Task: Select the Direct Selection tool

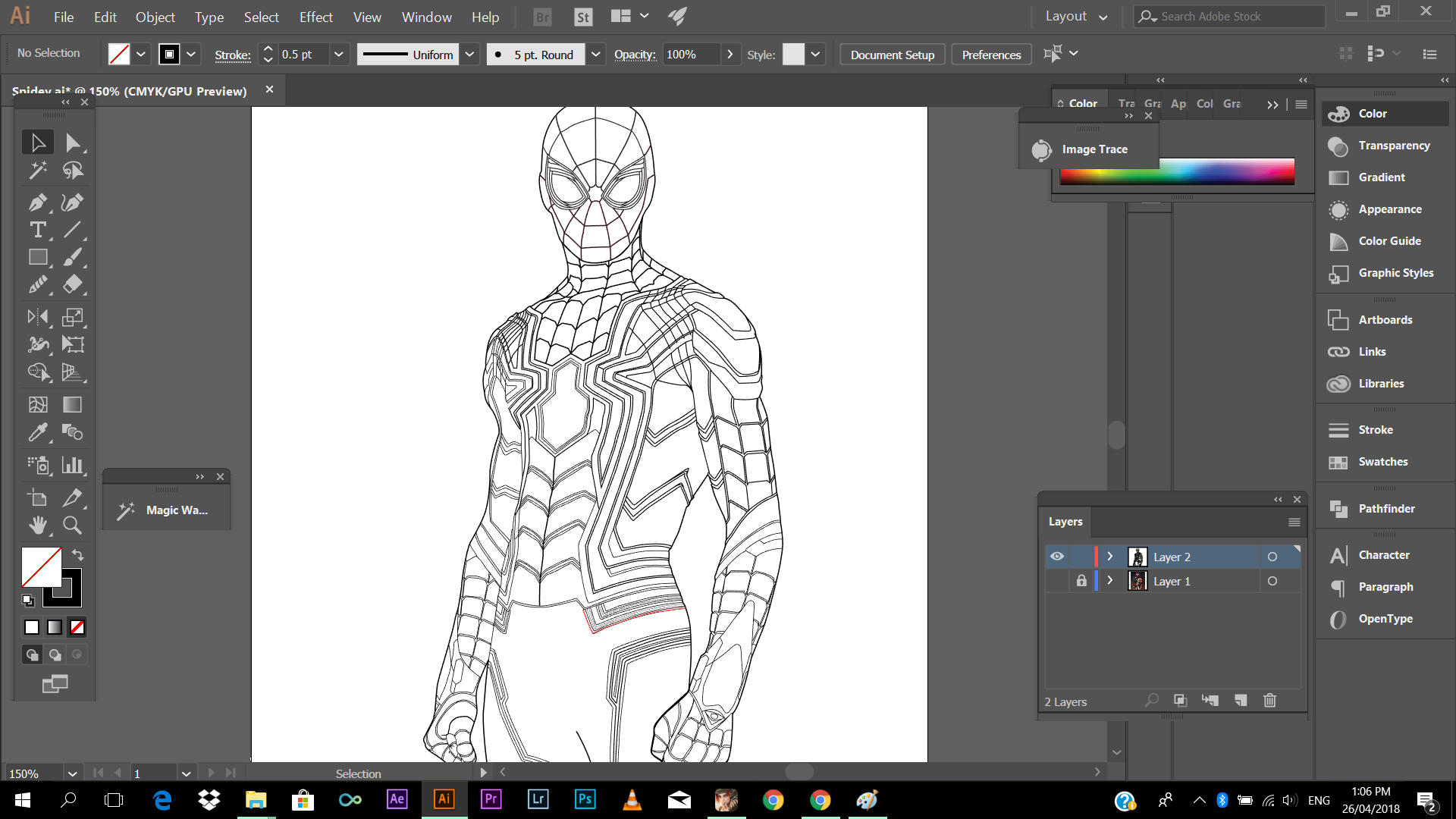Action: tap(73, 143)
